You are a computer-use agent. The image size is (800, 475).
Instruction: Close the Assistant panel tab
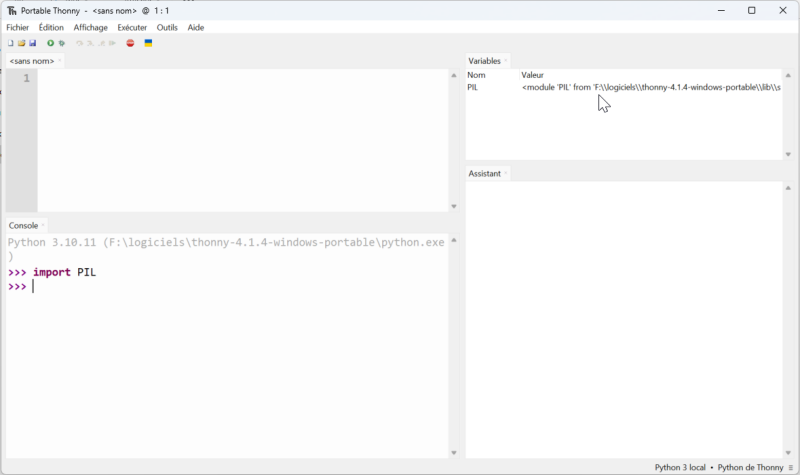coord(506,173)
